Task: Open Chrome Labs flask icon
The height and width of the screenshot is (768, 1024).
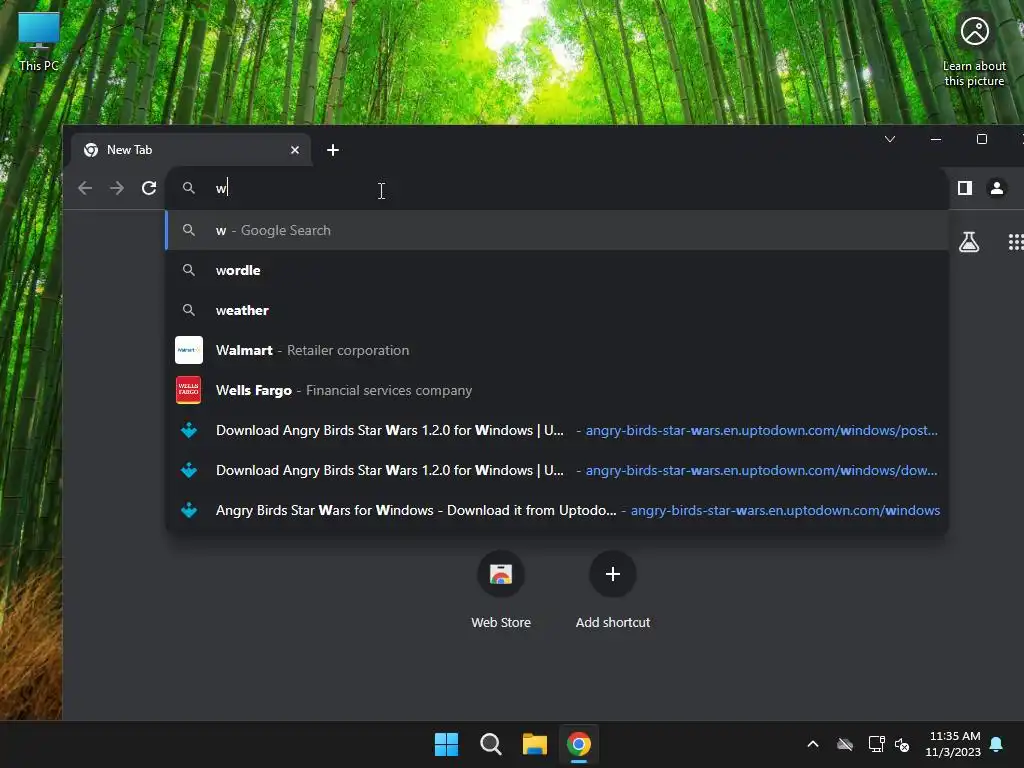Action: tap(969, 242)
